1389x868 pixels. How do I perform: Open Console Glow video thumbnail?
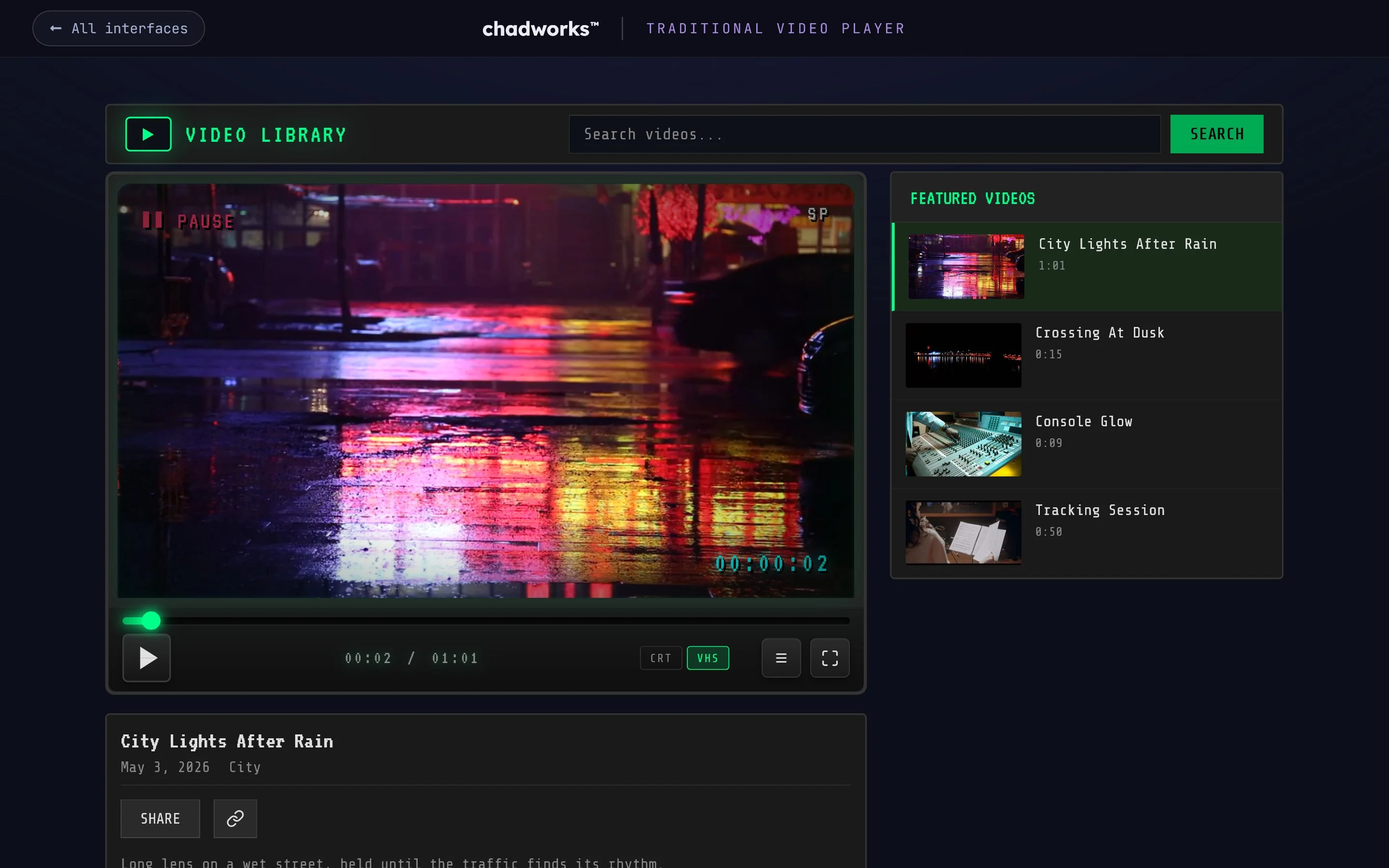pos(963,444)
